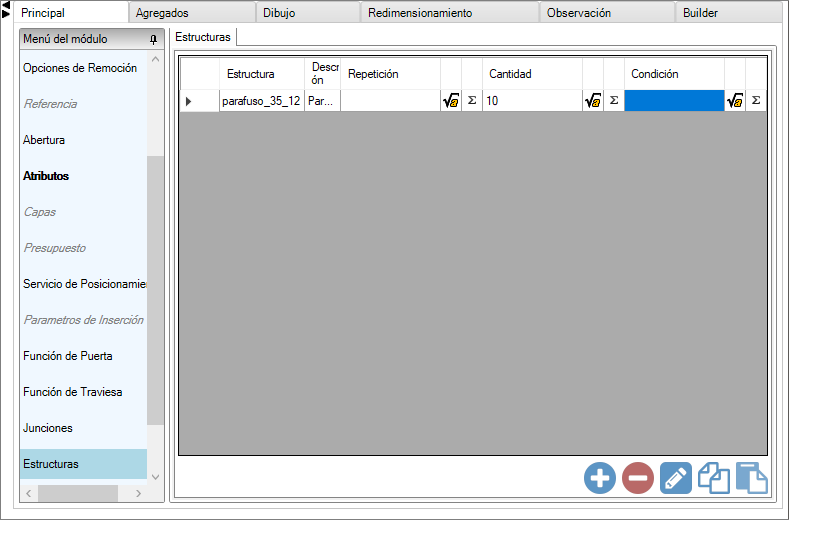Click the horizontal scroll right arrow
This screenshot has height=539, width=815.
(138, 493)
